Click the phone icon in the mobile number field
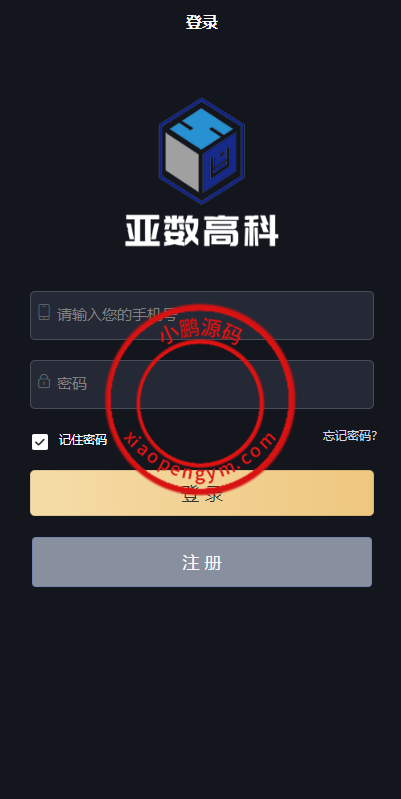The height and width of the screenshot is (799, 401). [44, 312]
